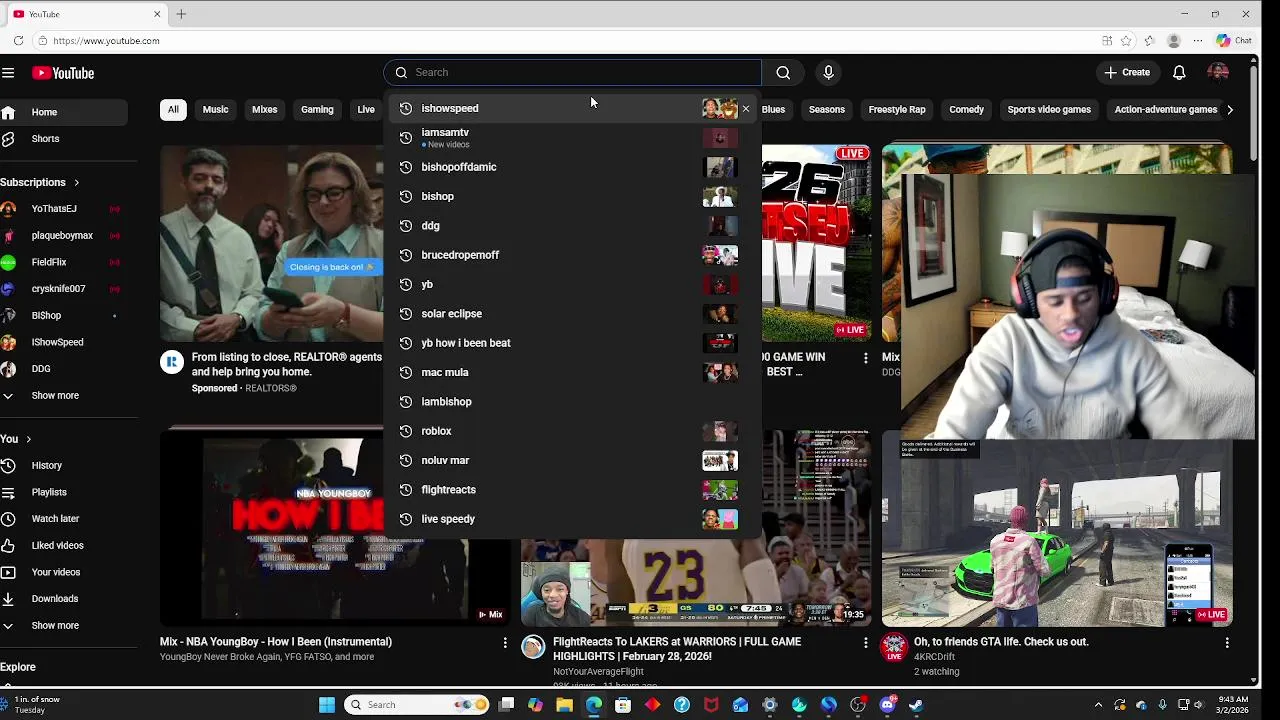The image size is (1280, 720).
Task: Select the Mixes filter chip
Action: pos(265,110)
